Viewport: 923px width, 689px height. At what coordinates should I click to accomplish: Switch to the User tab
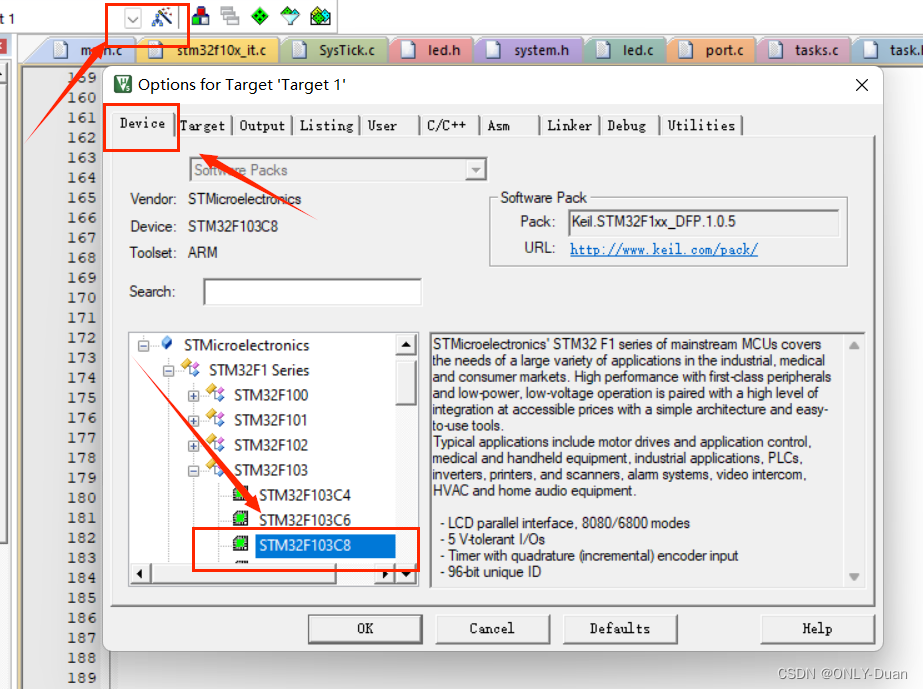click(x=389, y=126)
